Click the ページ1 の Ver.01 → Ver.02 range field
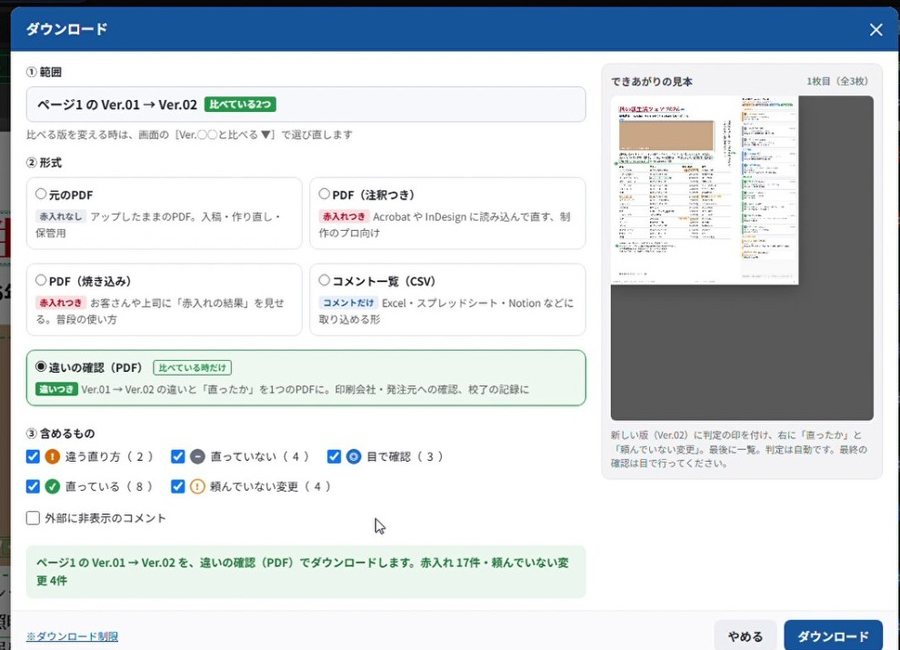The width and height of the screenshot is (900, 650). [x=306, y=105]
